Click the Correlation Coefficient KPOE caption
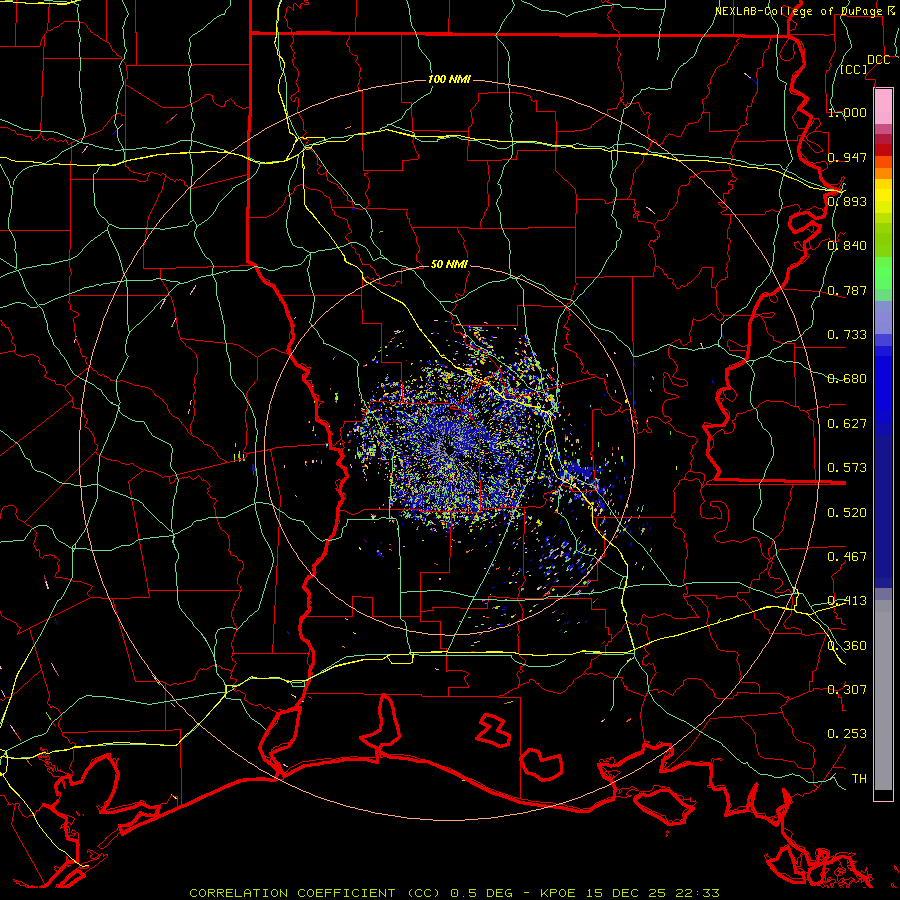Screen dimensions: 900x900 [x=454, y=893]
